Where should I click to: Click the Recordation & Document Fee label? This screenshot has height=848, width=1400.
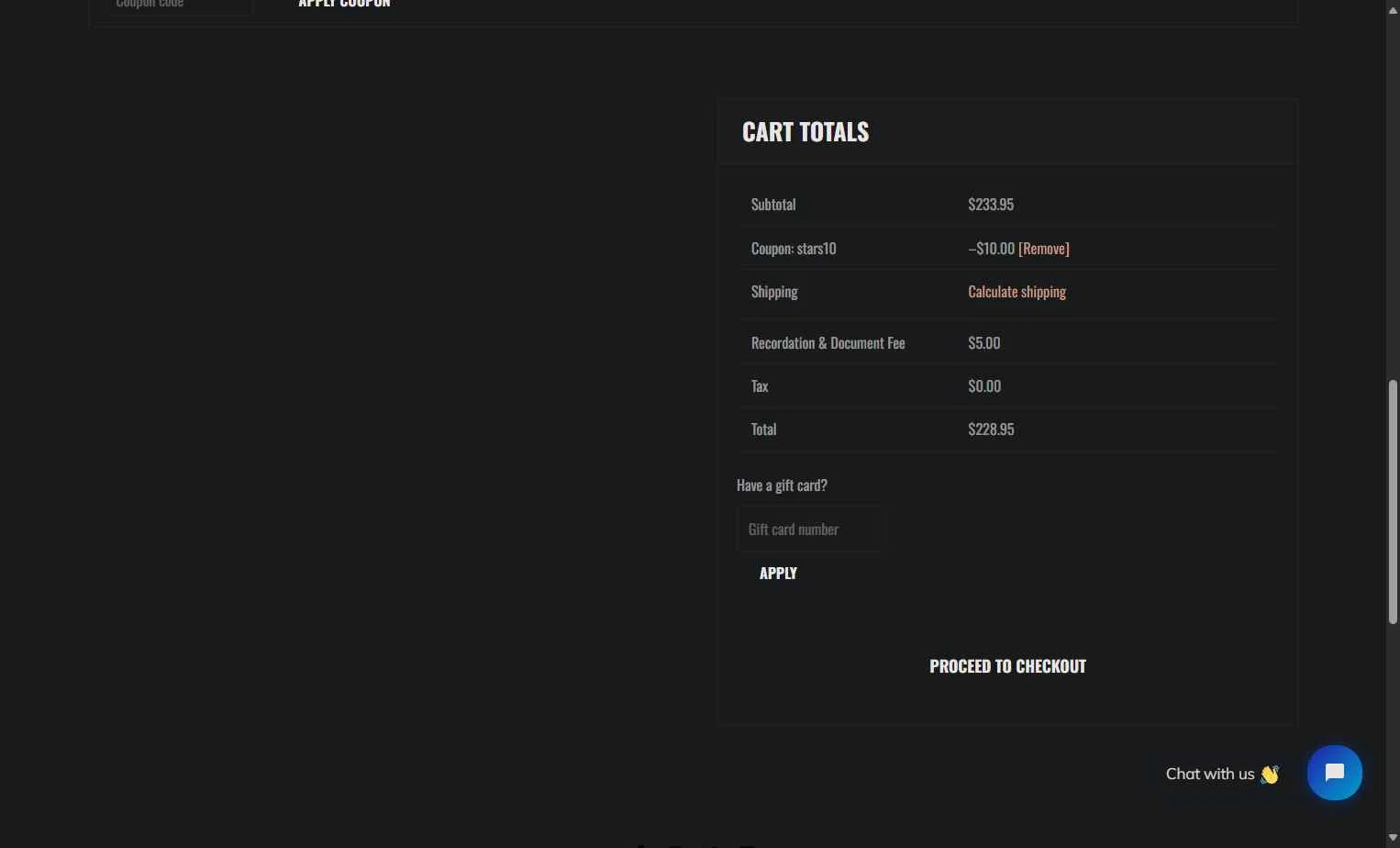(x=828, y=343)
